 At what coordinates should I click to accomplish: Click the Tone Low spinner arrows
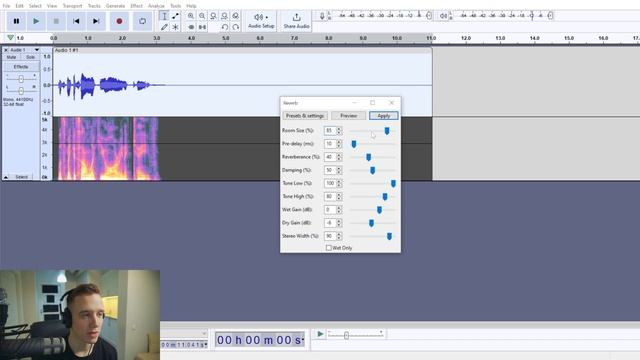point(339,183)
